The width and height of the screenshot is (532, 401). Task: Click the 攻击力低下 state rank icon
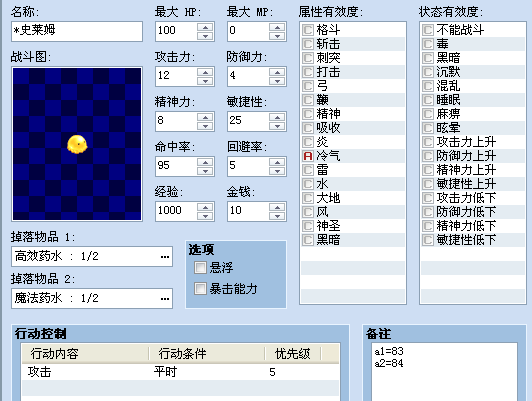pyautogui.click(x=428, y=198)
